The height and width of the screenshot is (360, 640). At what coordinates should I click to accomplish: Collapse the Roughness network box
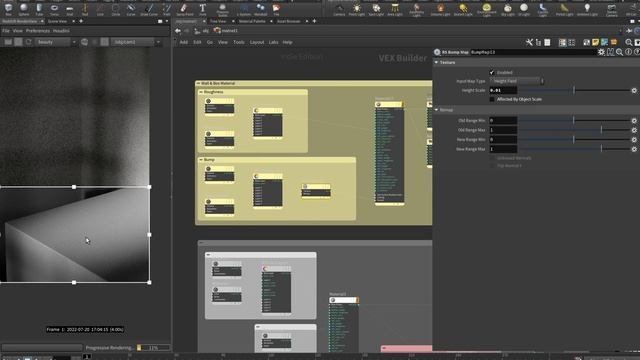click(201, 92)
